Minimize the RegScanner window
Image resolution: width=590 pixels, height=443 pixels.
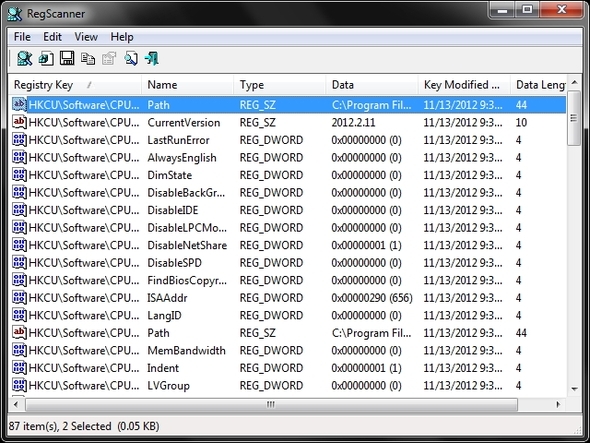tap(502, 10)
